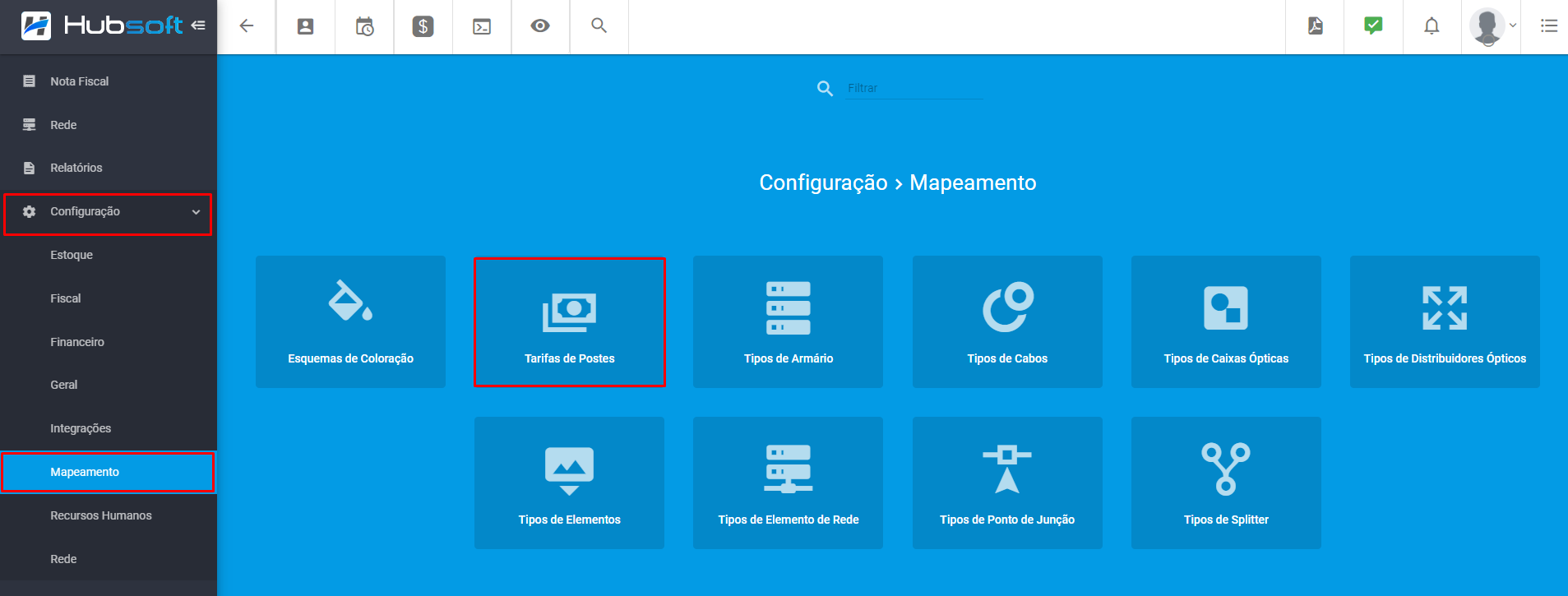The width and height of the screenshot is (1568, 596).
Task: Open Nota Fiscal in the sidebar
Action: tap(109, 81)
